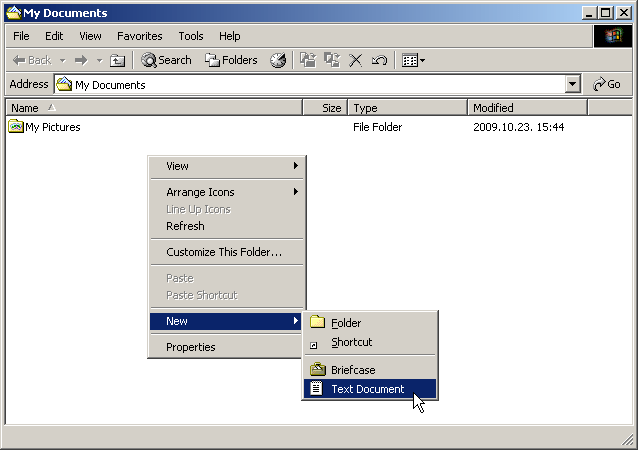Open the Search pane
The image size is (638, 450).
click(x=166, y=60)
